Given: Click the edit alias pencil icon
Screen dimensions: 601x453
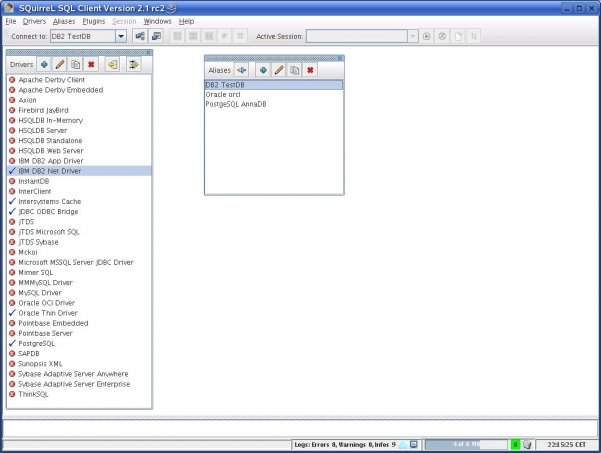Looking at the screenshot, I should pyautogui.click(x=279, y=70).
